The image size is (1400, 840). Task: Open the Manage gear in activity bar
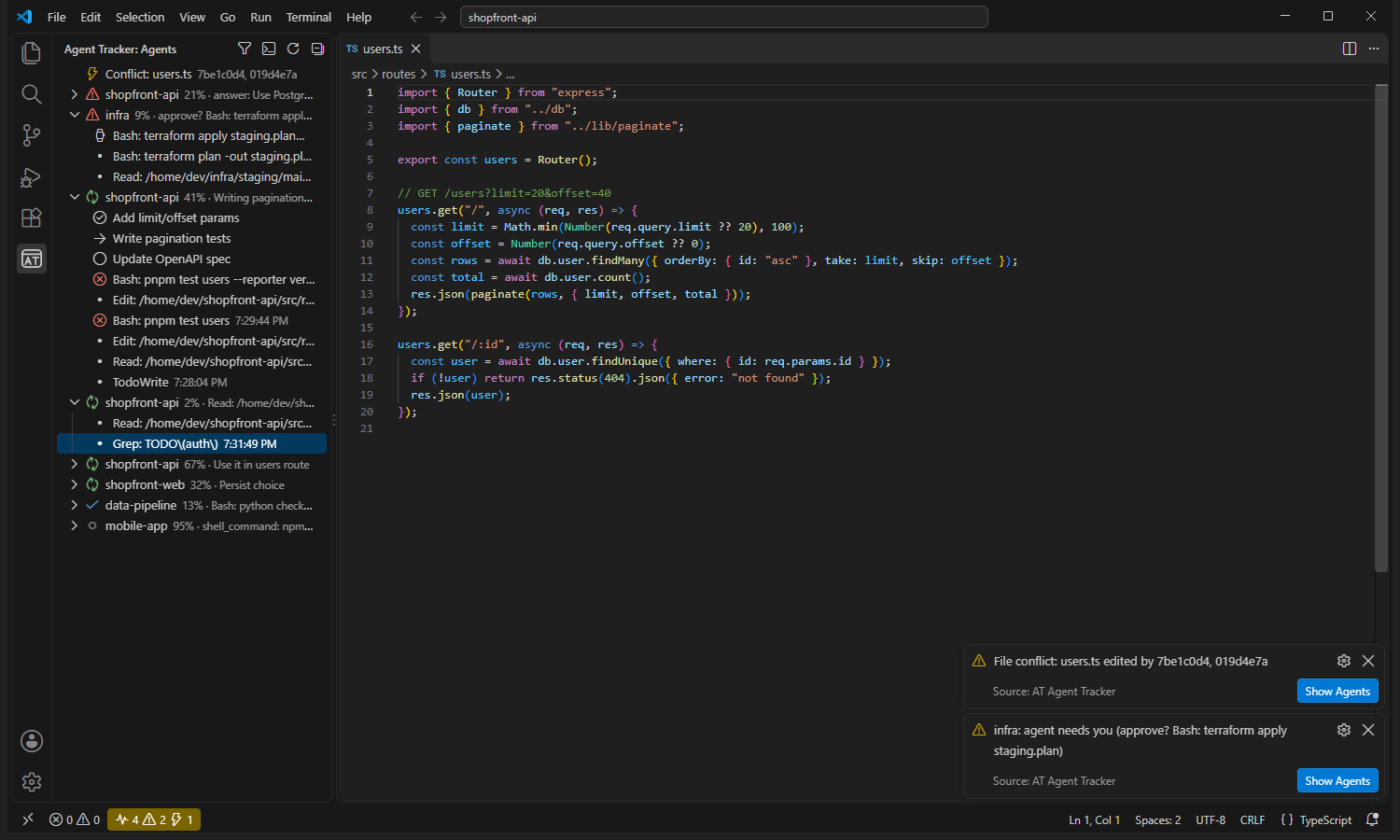click(32, 782)
